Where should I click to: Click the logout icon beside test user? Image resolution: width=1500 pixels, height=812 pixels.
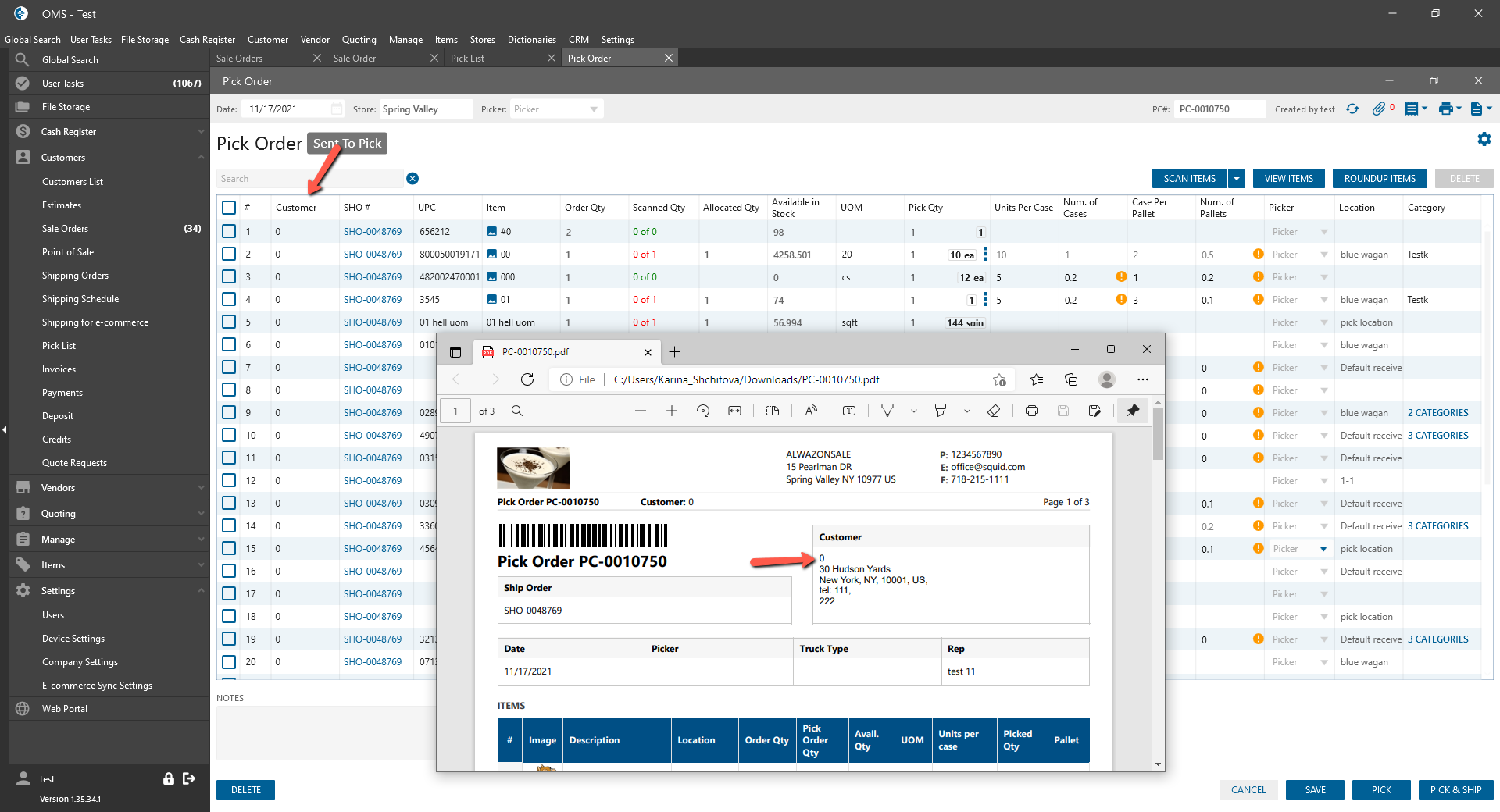coord(189,778)
